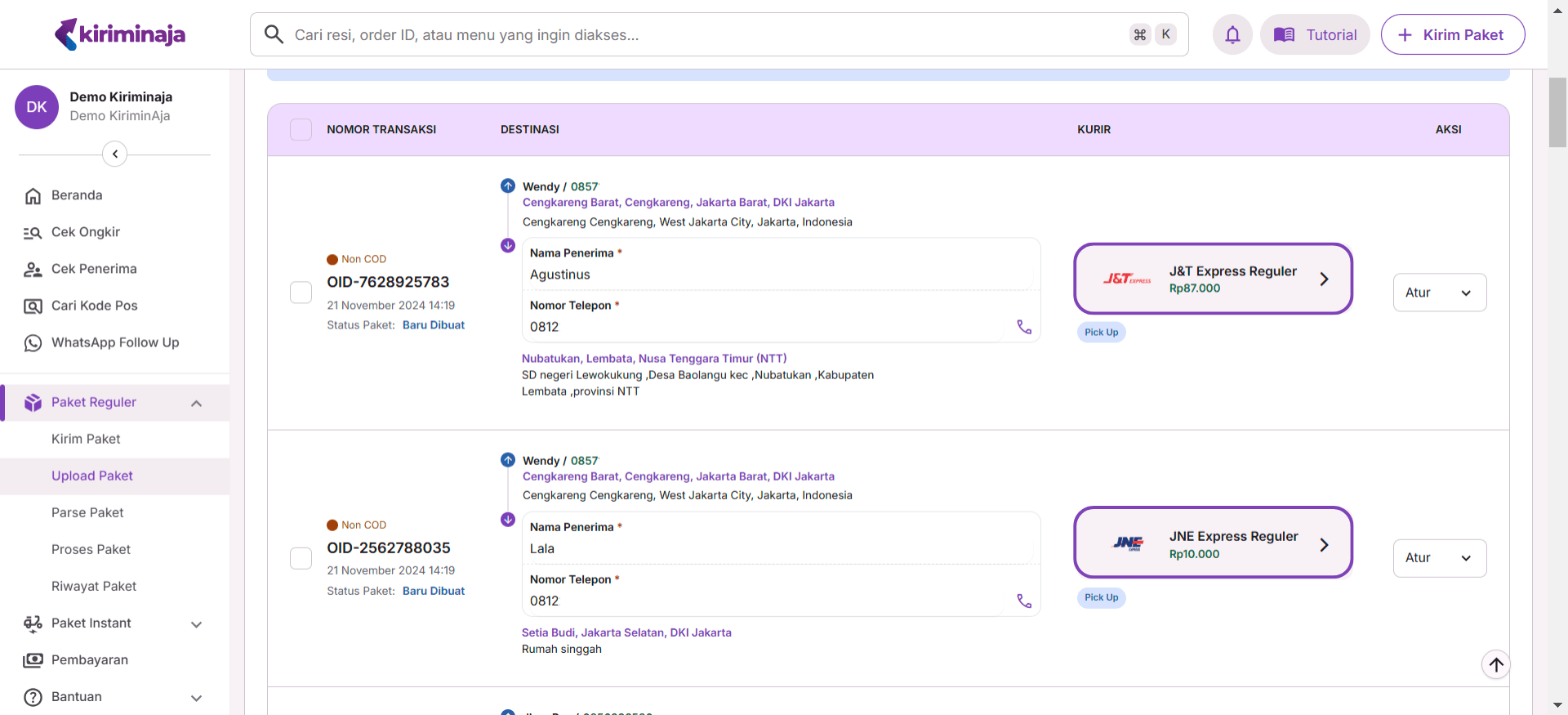Click the Kirim Paket button in header
This screenshot has height=715, width=1568.
point(1452,34)
